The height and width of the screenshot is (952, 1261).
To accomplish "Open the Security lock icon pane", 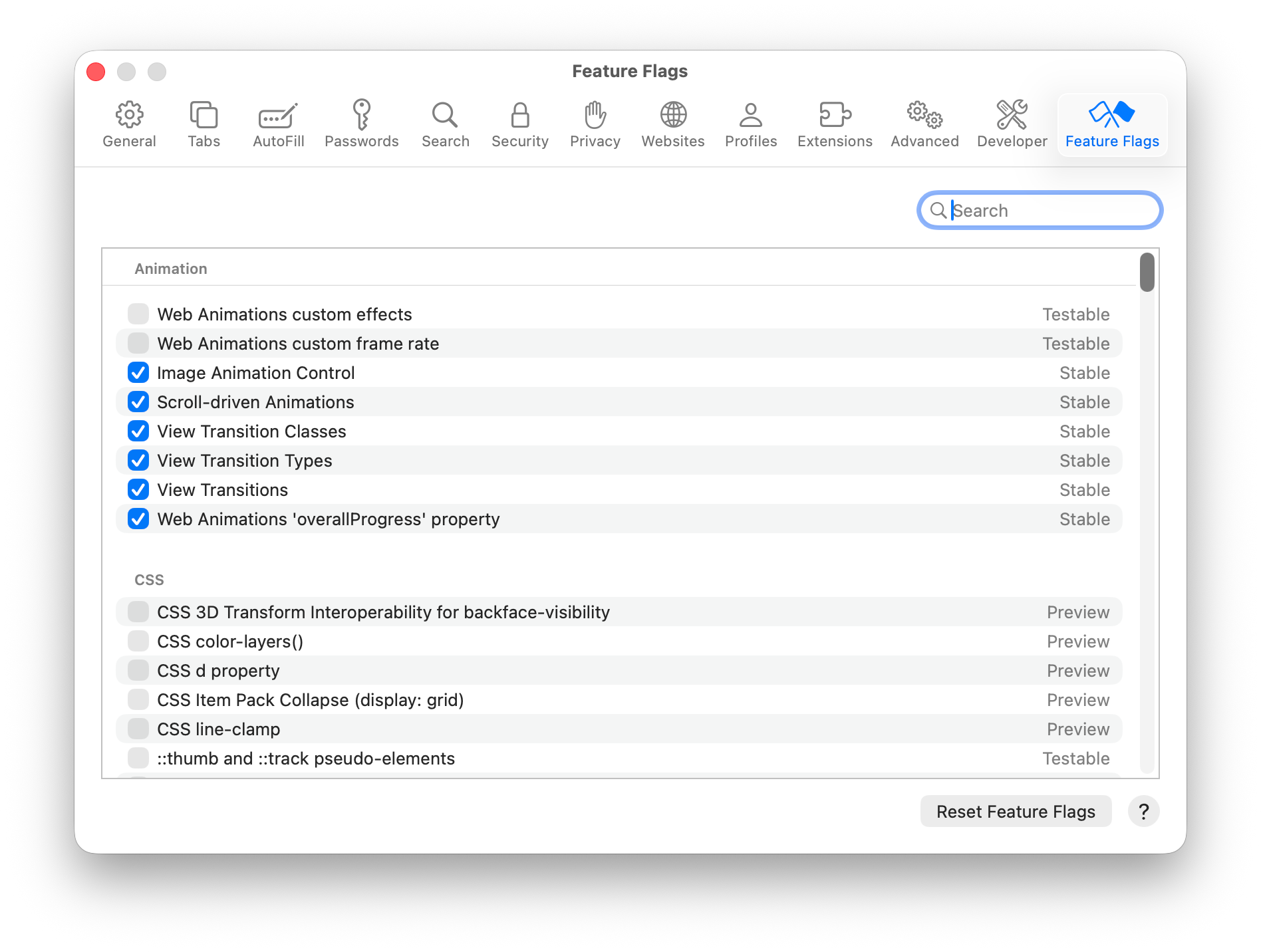I will pos(519,116).
